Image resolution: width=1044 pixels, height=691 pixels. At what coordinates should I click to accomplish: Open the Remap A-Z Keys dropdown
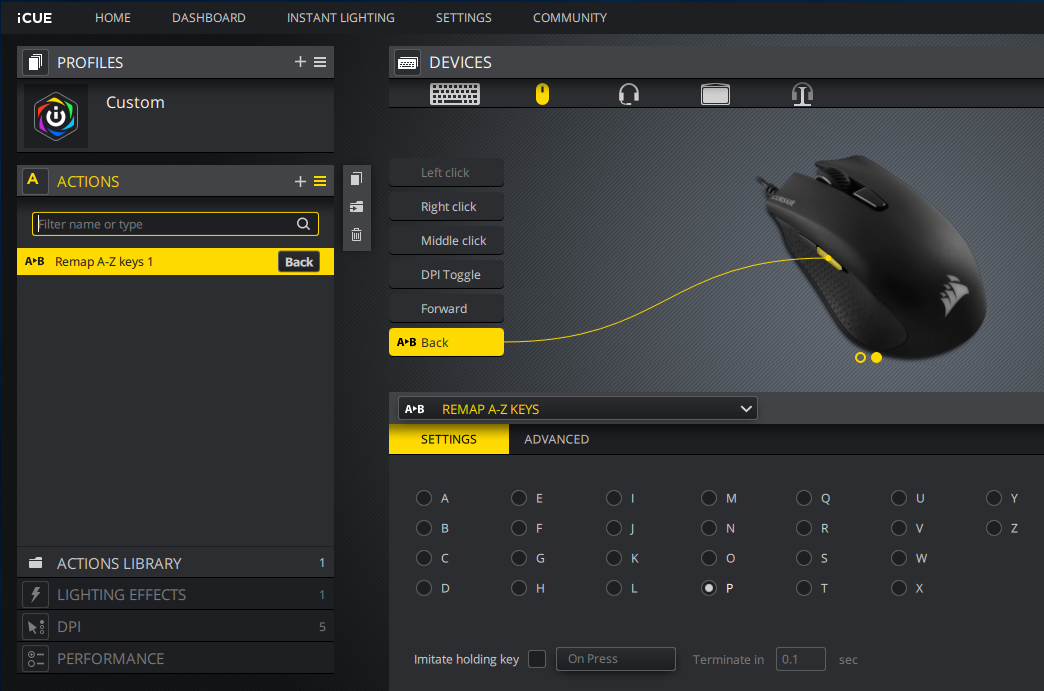pos(577,408)
